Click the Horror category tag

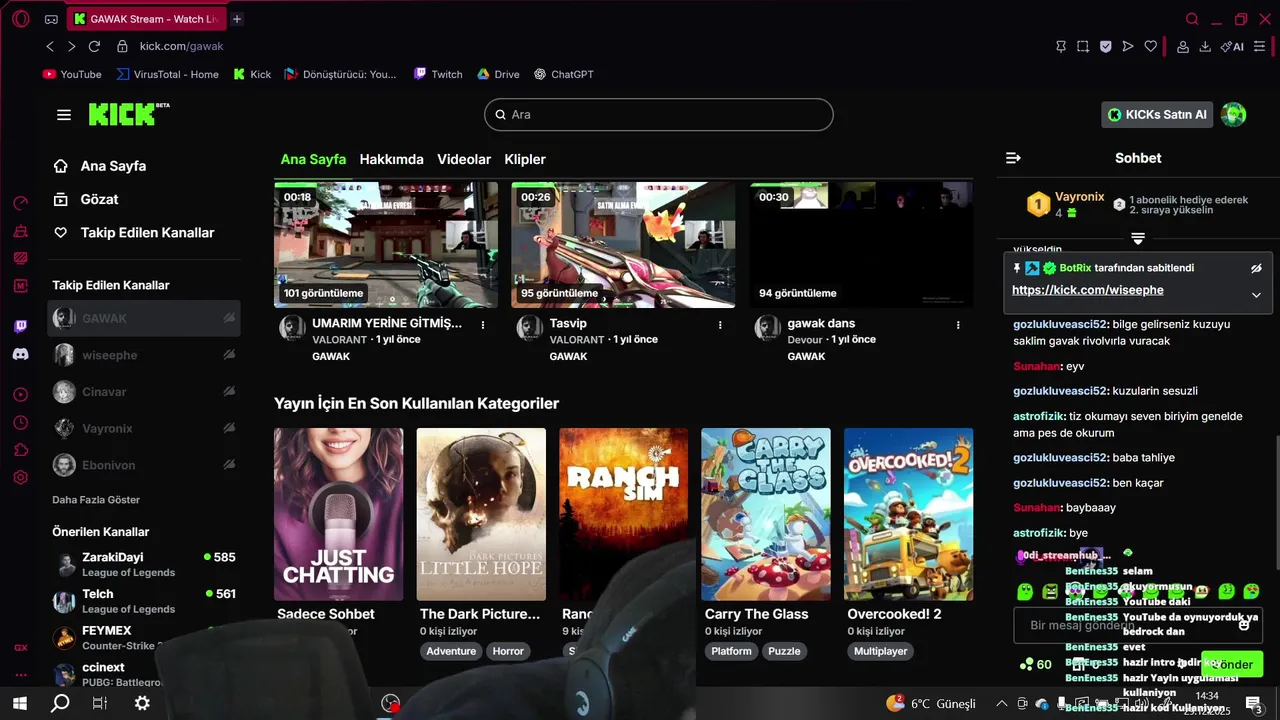(508, 651)
